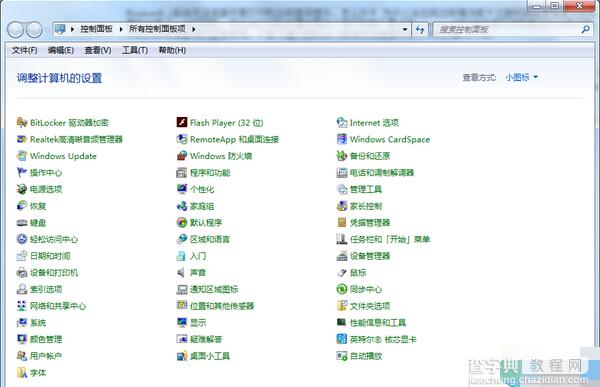Screen dimensions: 600x387
Task: Open BitLocker drive encryption icon
Action: pos(22,122)
